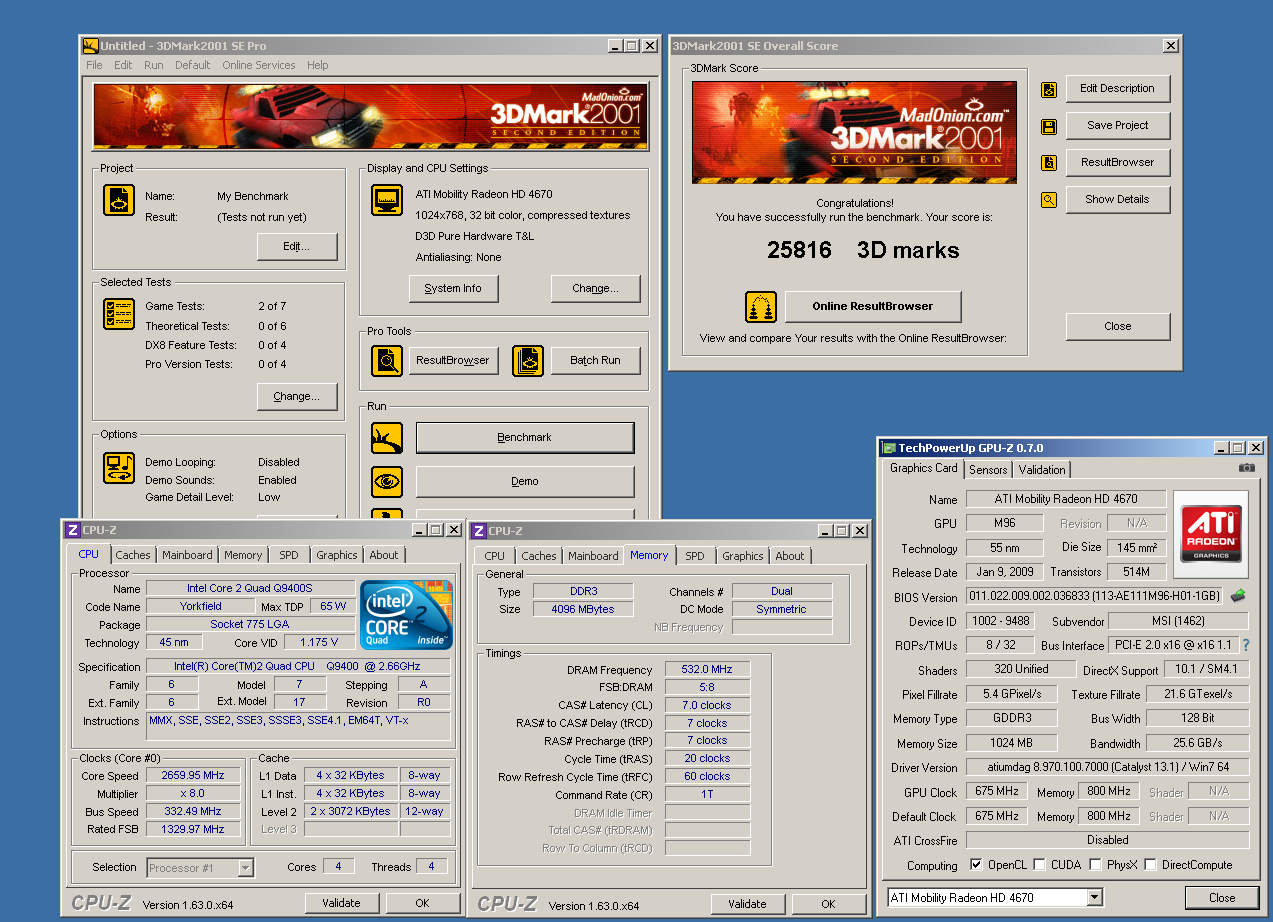Click Show Details button in score window

click(x=1118, y=199)
